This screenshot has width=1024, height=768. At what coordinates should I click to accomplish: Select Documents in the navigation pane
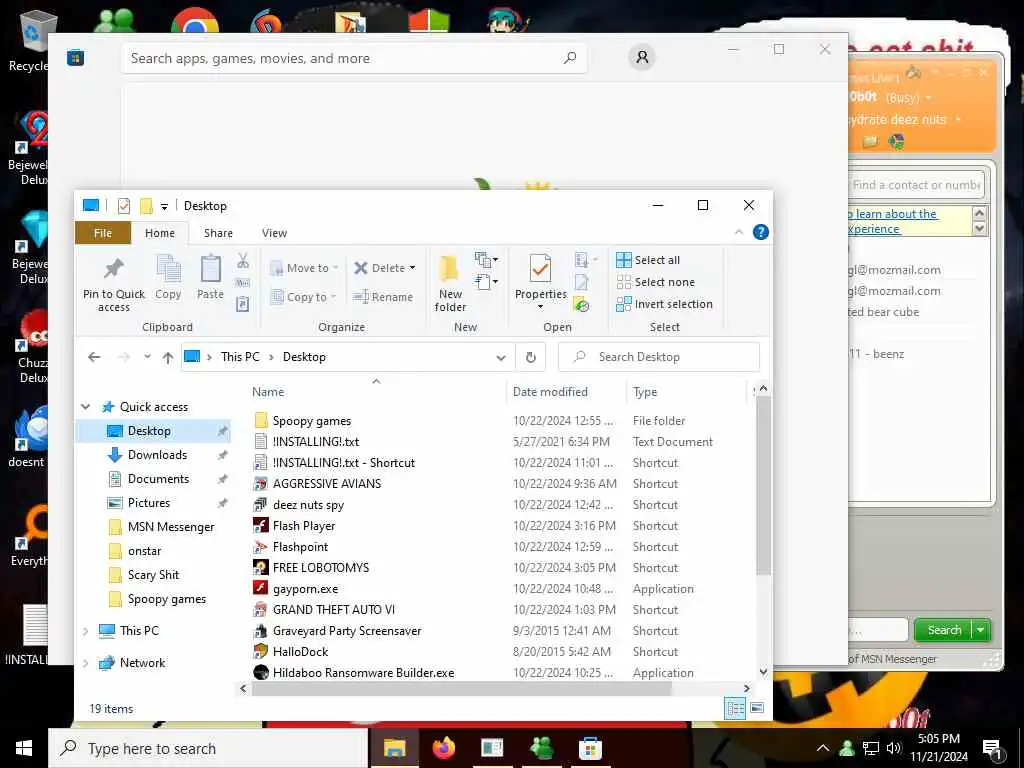159,479
